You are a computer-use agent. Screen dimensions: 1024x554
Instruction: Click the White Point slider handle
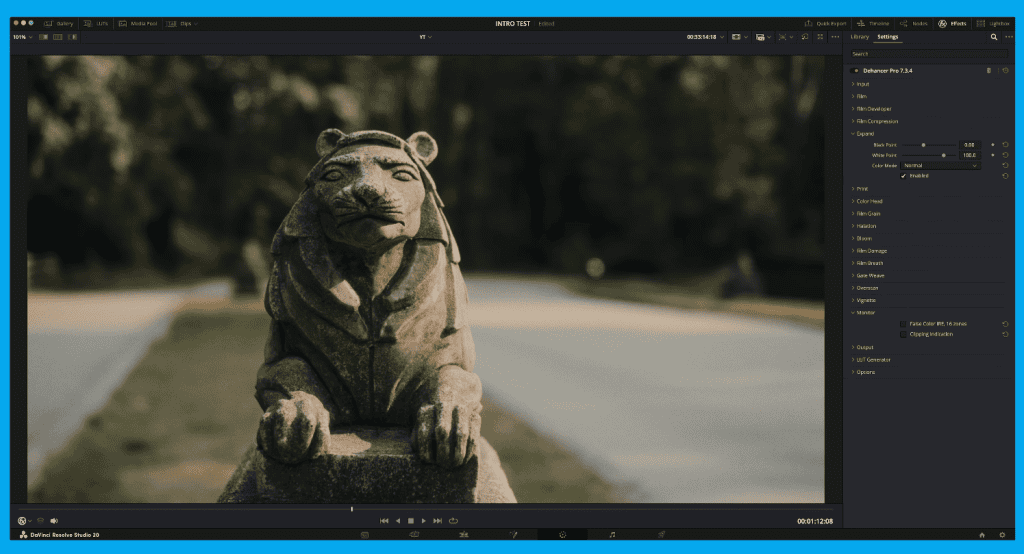click(x=943, y=155)
